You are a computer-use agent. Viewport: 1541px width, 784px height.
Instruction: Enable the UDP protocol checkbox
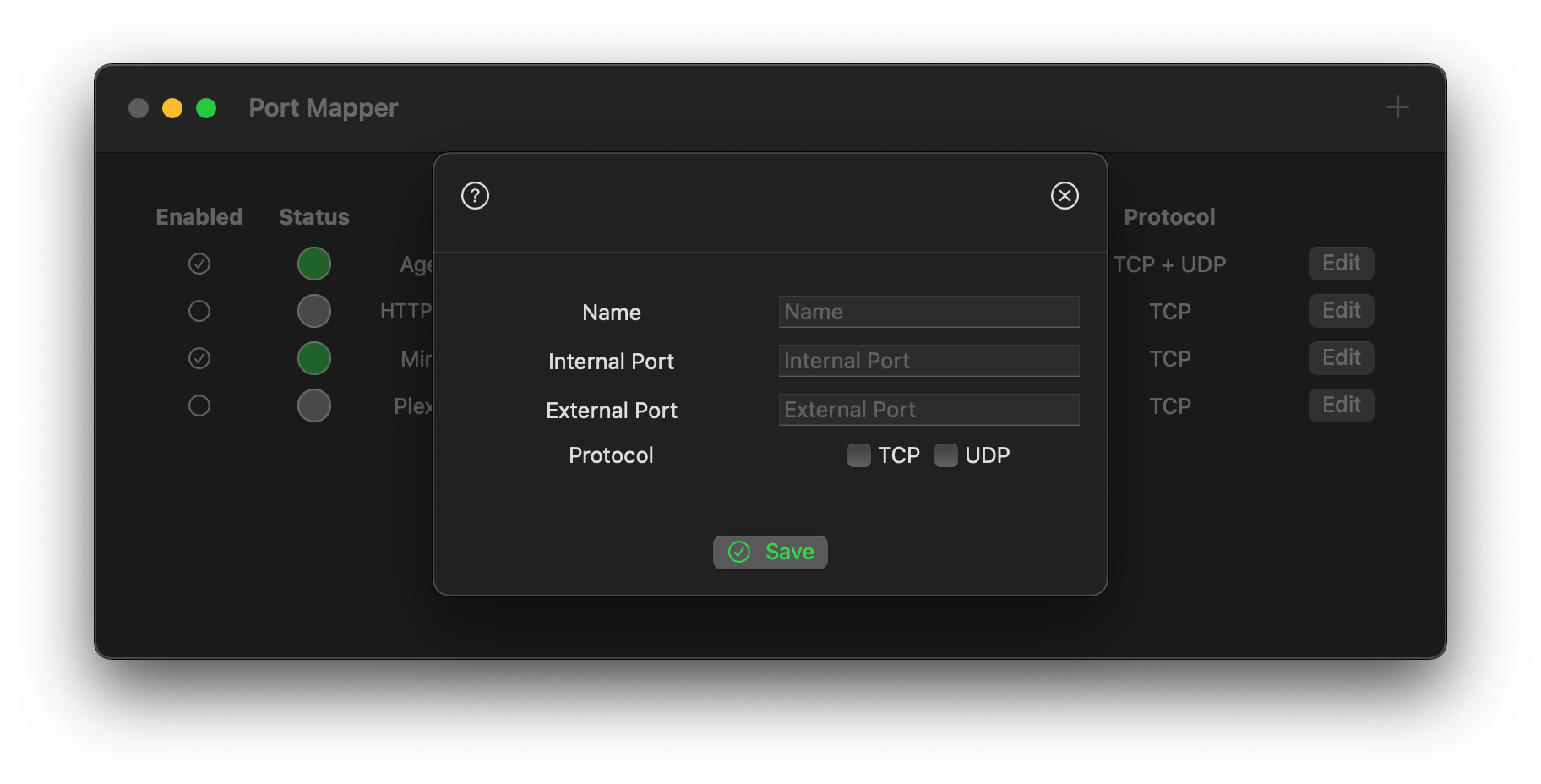click(946, 455)
